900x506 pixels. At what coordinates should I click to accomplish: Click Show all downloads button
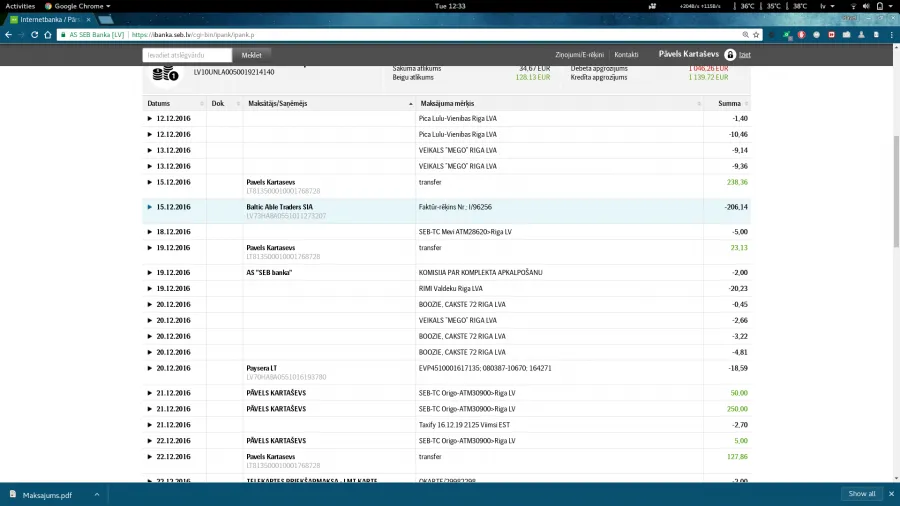click(862, 494)
